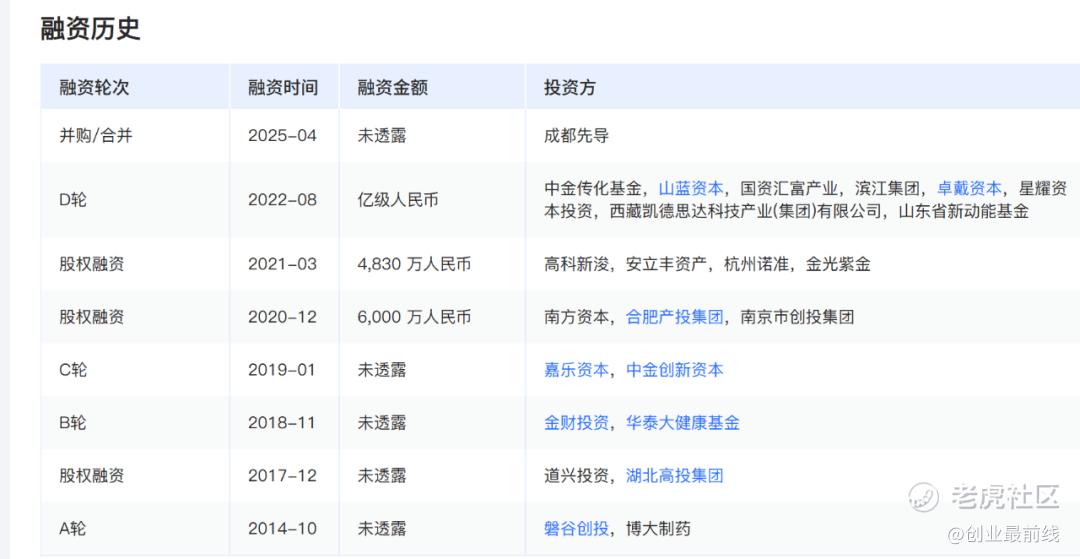Click the 融资时间 column header
This screenshot has height=559, width=1080.
[x=283, y=87]
